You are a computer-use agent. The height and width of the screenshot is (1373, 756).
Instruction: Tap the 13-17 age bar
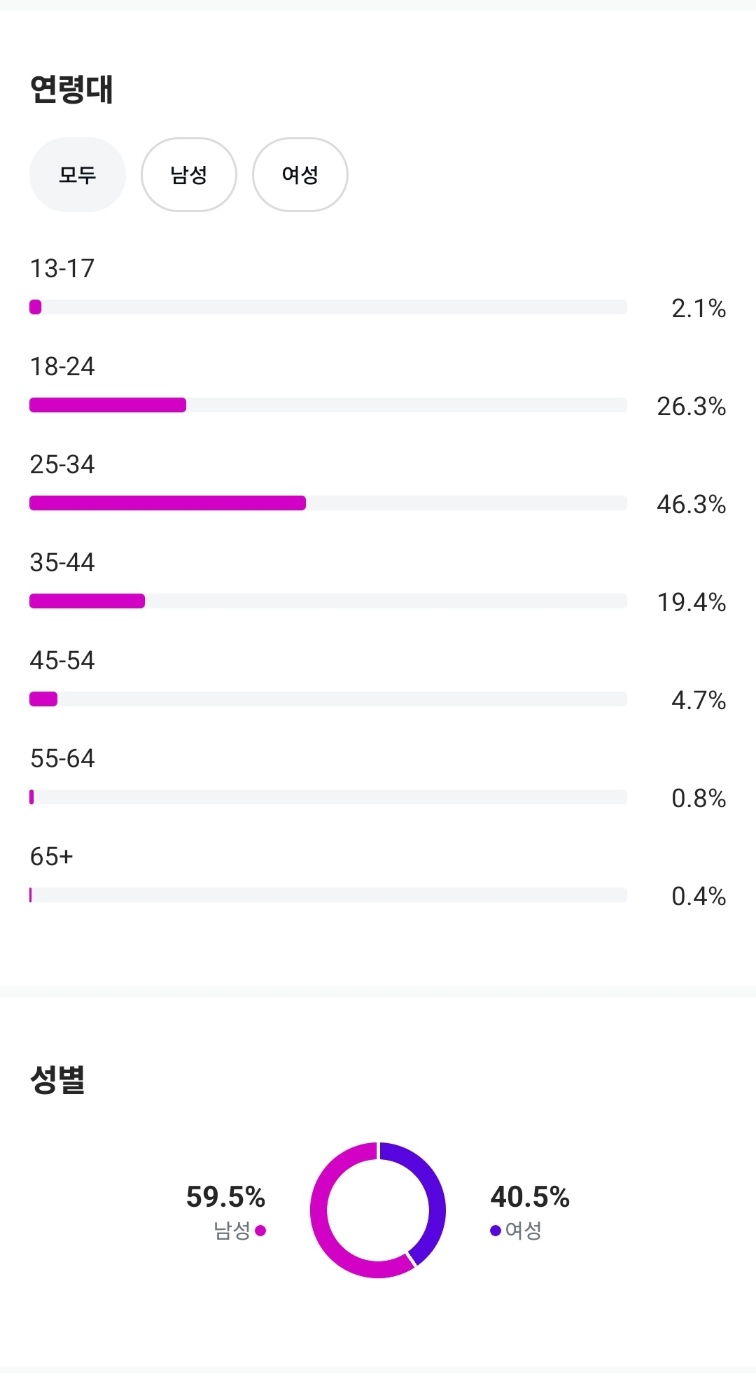coord(328,307)
